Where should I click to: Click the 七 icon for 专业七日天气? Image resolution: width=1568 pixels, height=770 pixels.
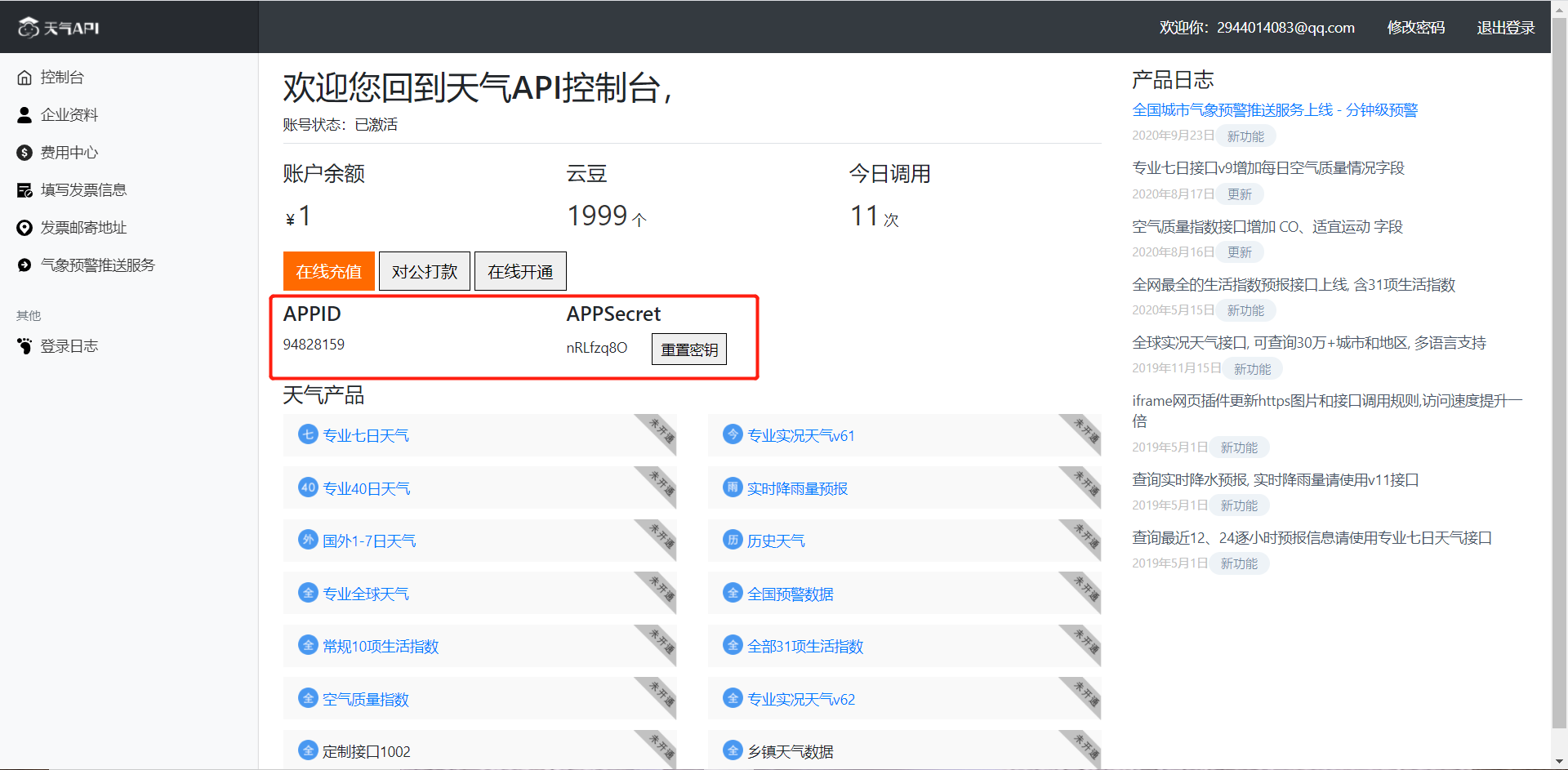(x=308, y=434)
